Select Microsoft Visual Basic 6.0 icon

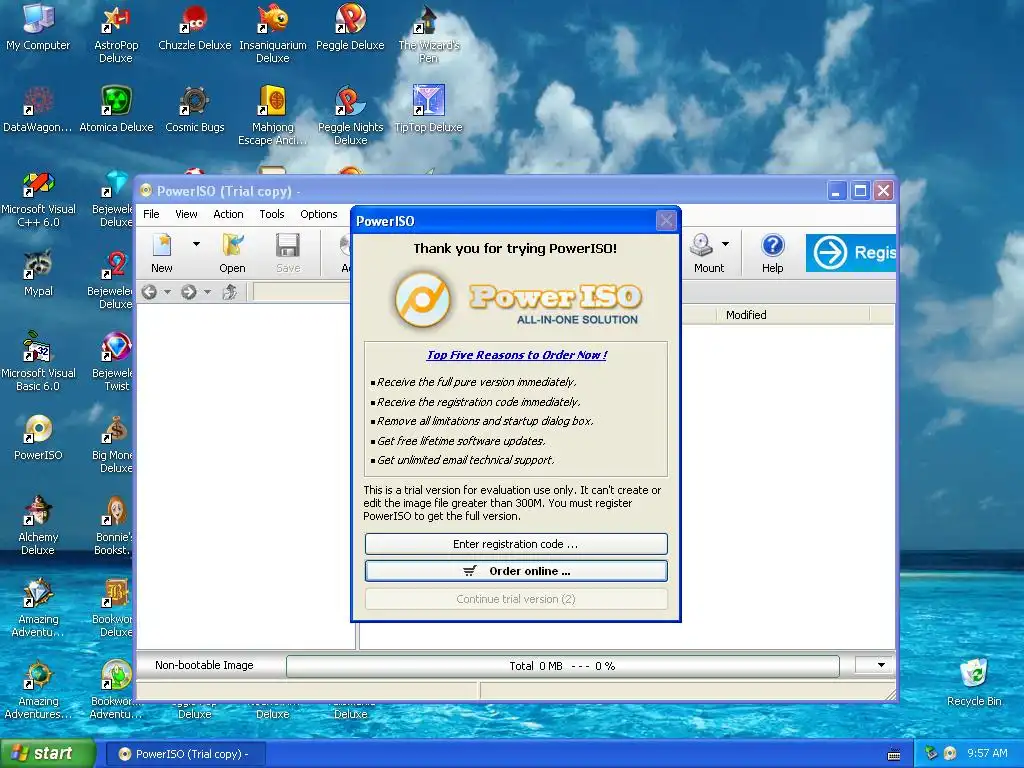(38, 361)
